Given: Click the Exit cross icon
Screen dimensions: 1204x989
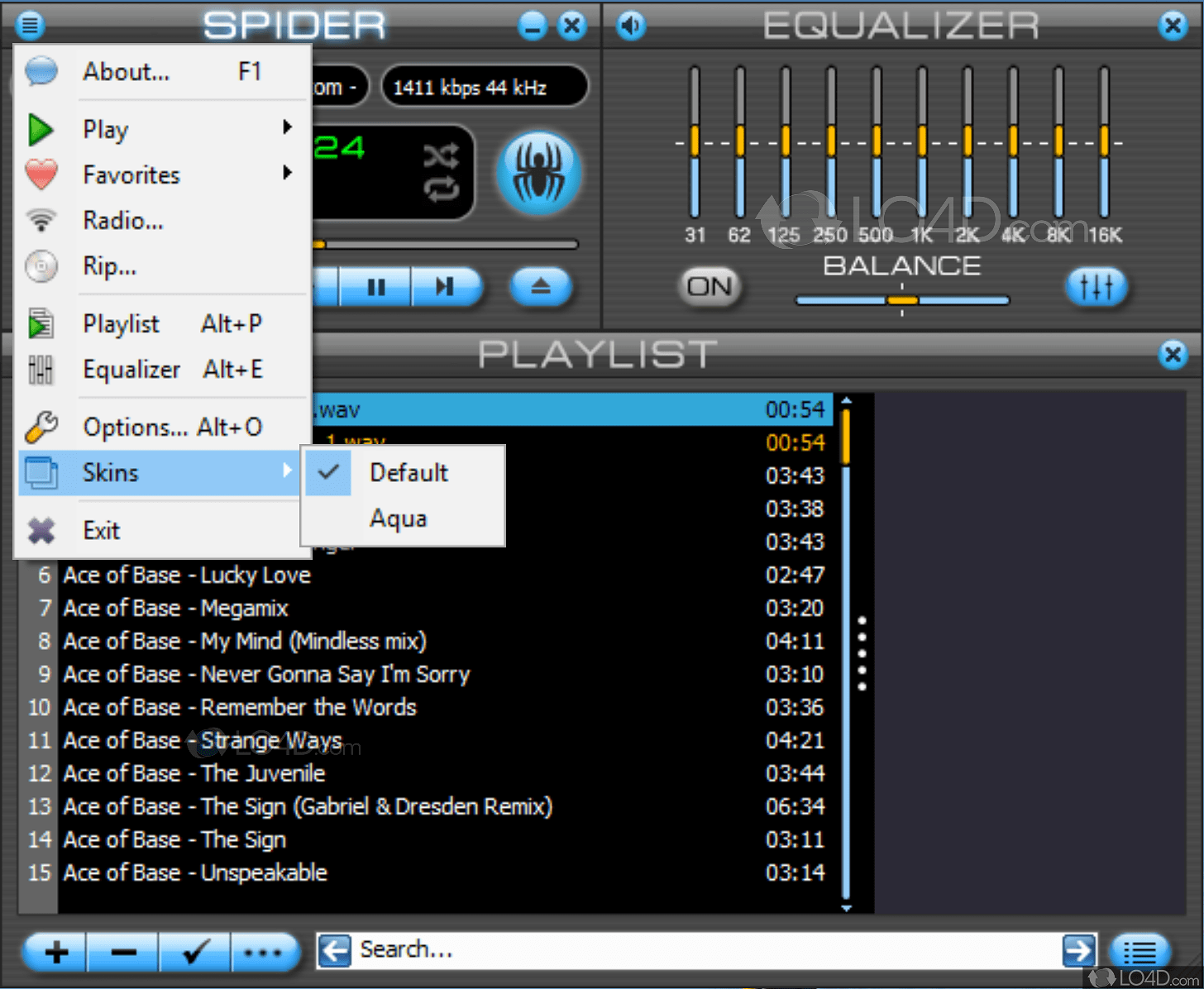Looking at the screenshot, I should [41, 530].
